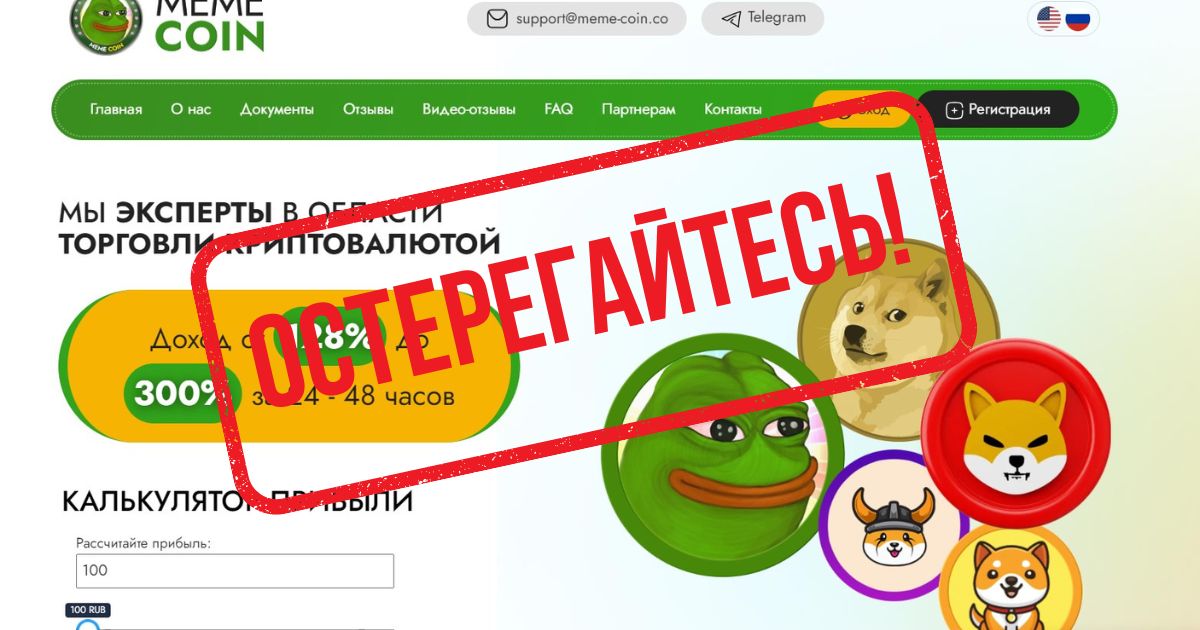Click the support@meme-coin.co email link

(x=592, y=19)
